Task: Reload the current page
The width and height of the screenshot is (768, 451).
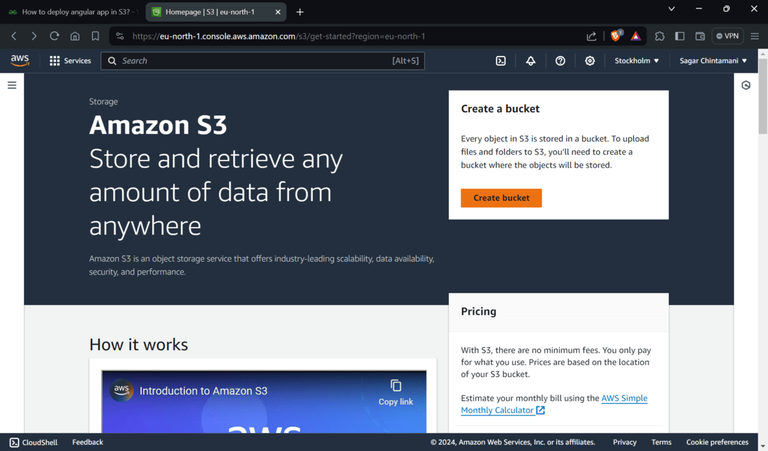Action: click(x=54, y=36)
